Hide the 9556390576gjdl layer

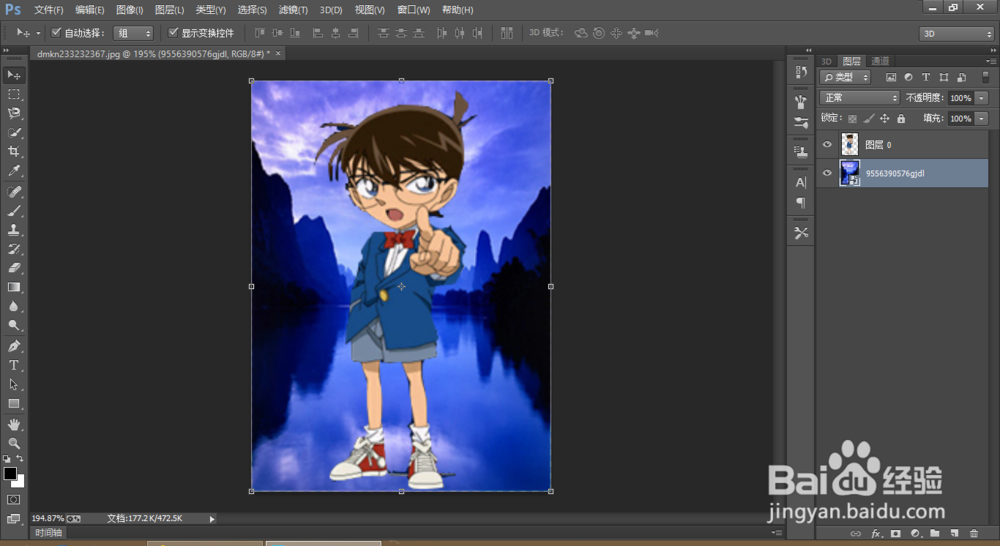pyautogui.click(x=827, y=173)
